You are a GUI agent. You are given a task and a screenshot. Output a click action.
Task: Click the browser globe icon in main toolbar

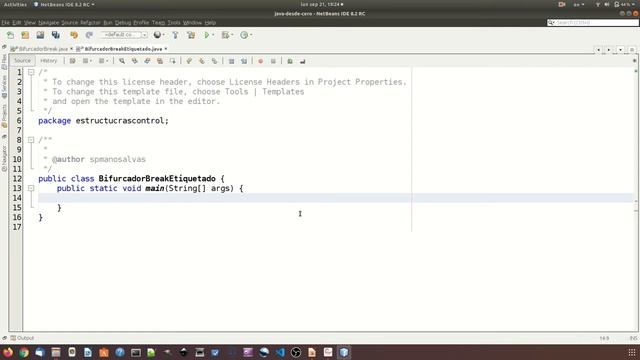157,35
